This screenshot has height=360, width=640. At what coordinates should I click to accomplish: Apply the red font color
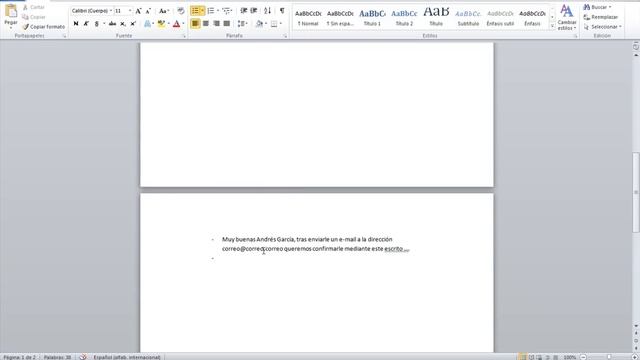tap(176, 24)
